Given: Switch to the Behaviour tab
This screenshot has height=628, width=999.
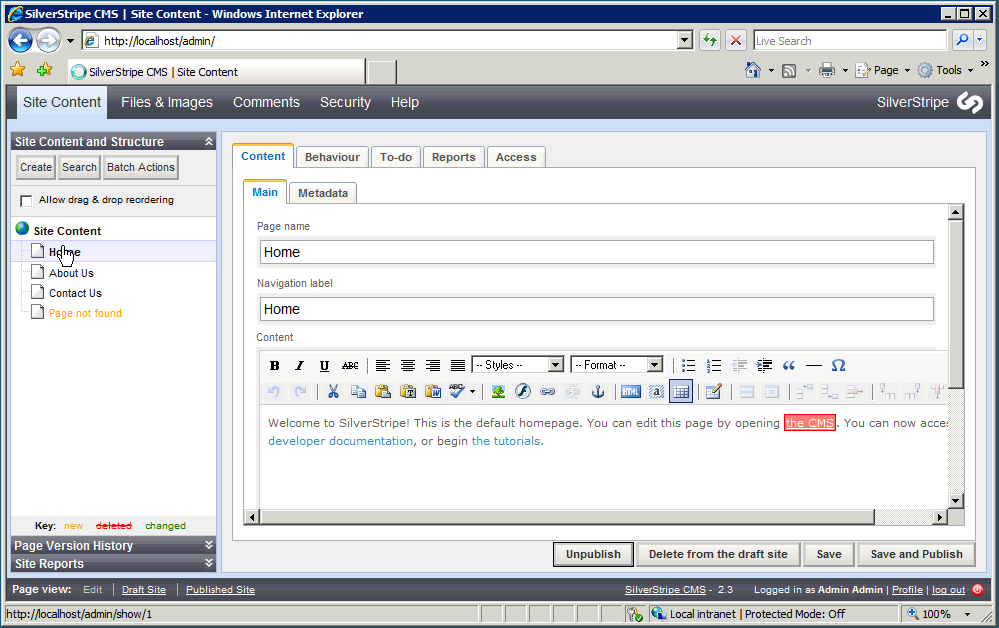Looking at the screenshot, I should tap(332, 157).
